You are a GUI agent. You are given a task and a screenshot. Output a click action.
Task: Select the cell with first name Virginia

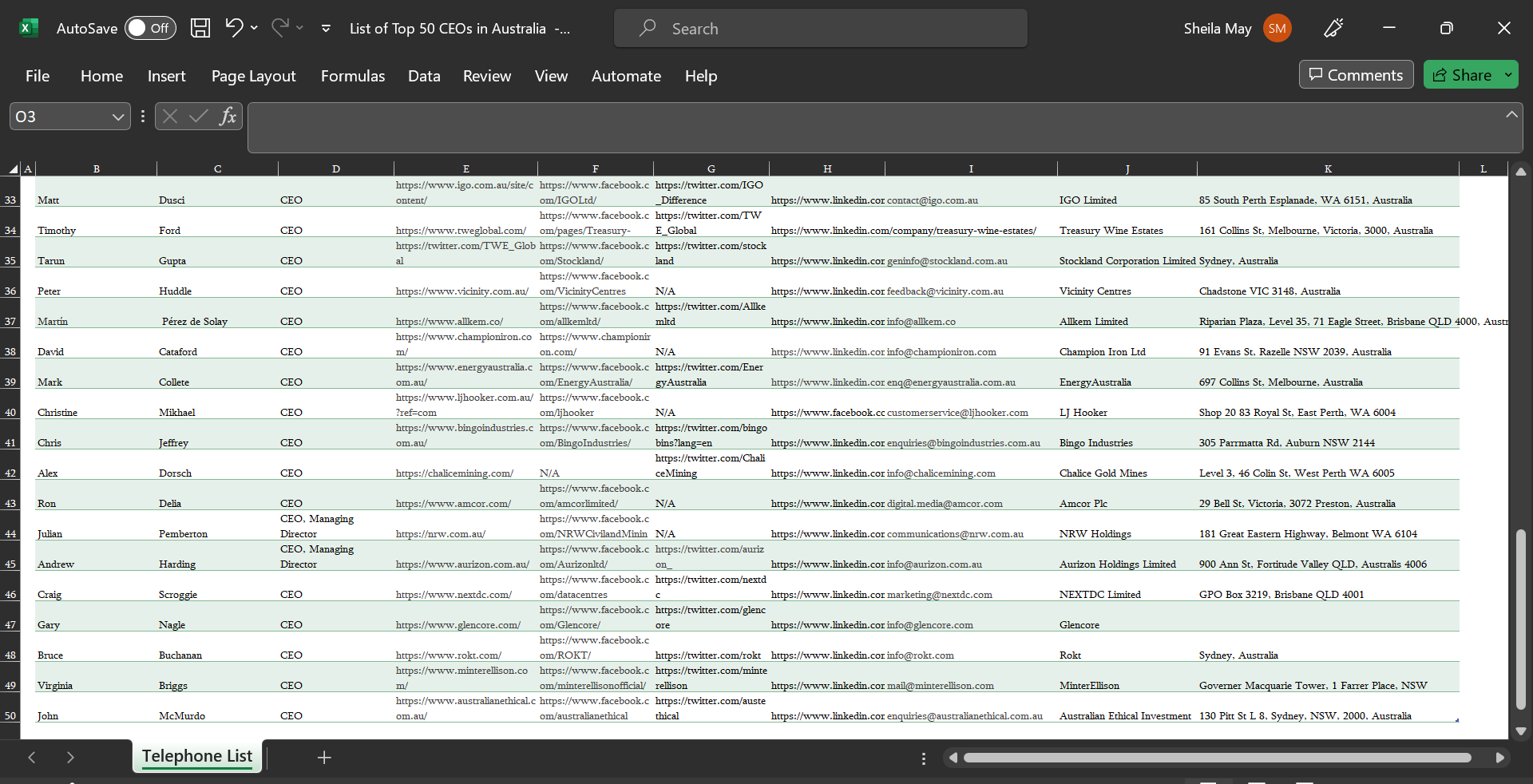tap(96, 679)
